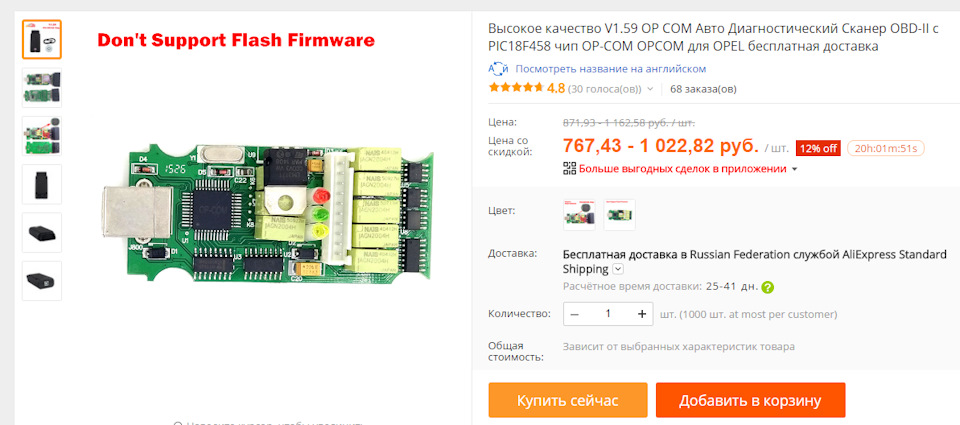Select the first color option swatch
This screenshot has height=425, width=960.
[579, 214]
